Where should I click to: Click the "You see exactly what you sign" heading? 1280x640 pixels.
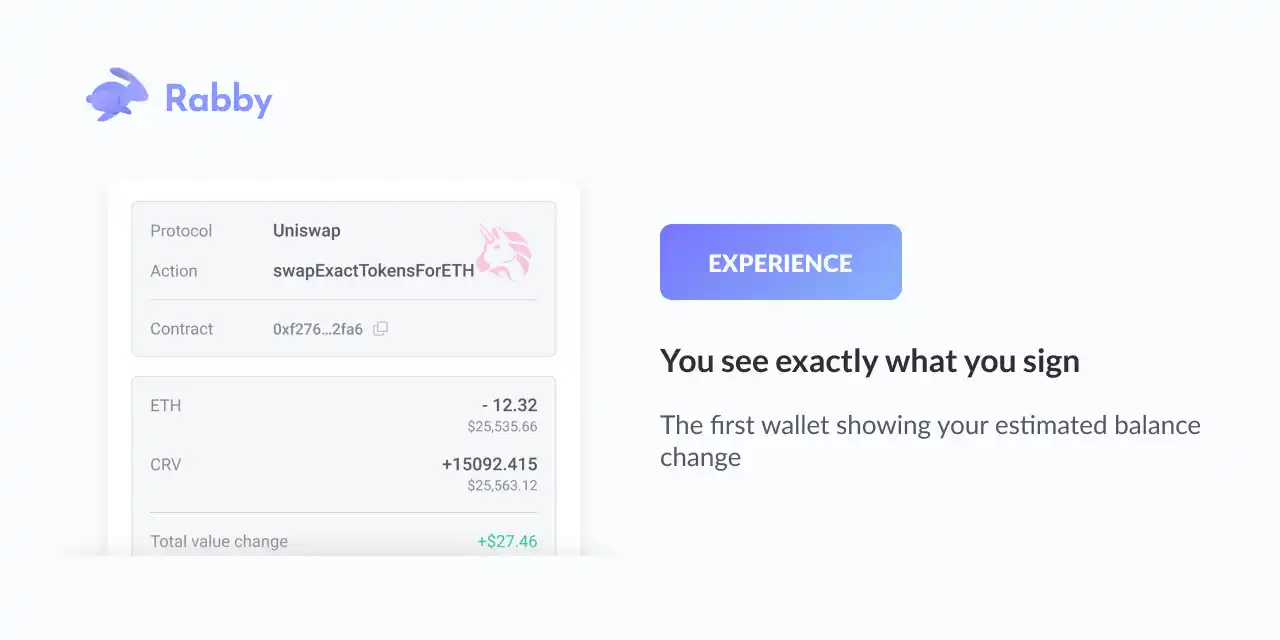(x=870, y=361)
